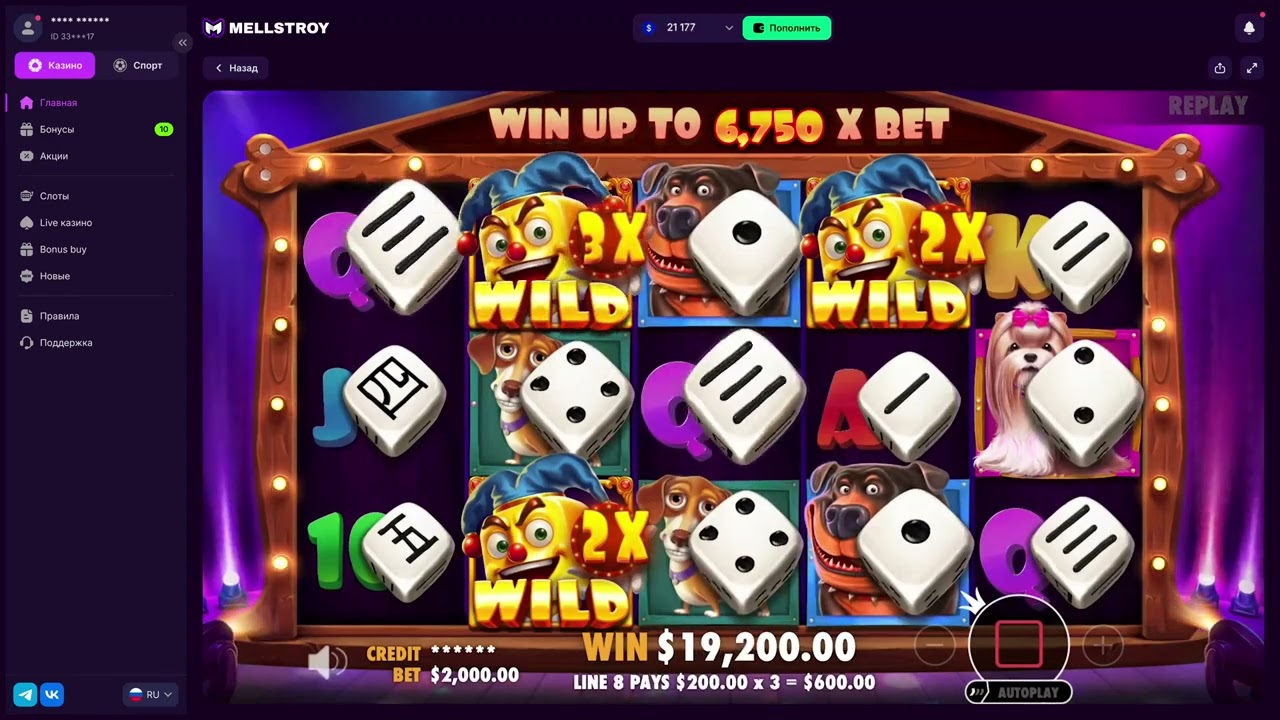Viewport: 1280px width, 720px height.
Task: Toggle AUTOPLAY in the slot game
Action: pyautogui.click(x=1018, y=692)
